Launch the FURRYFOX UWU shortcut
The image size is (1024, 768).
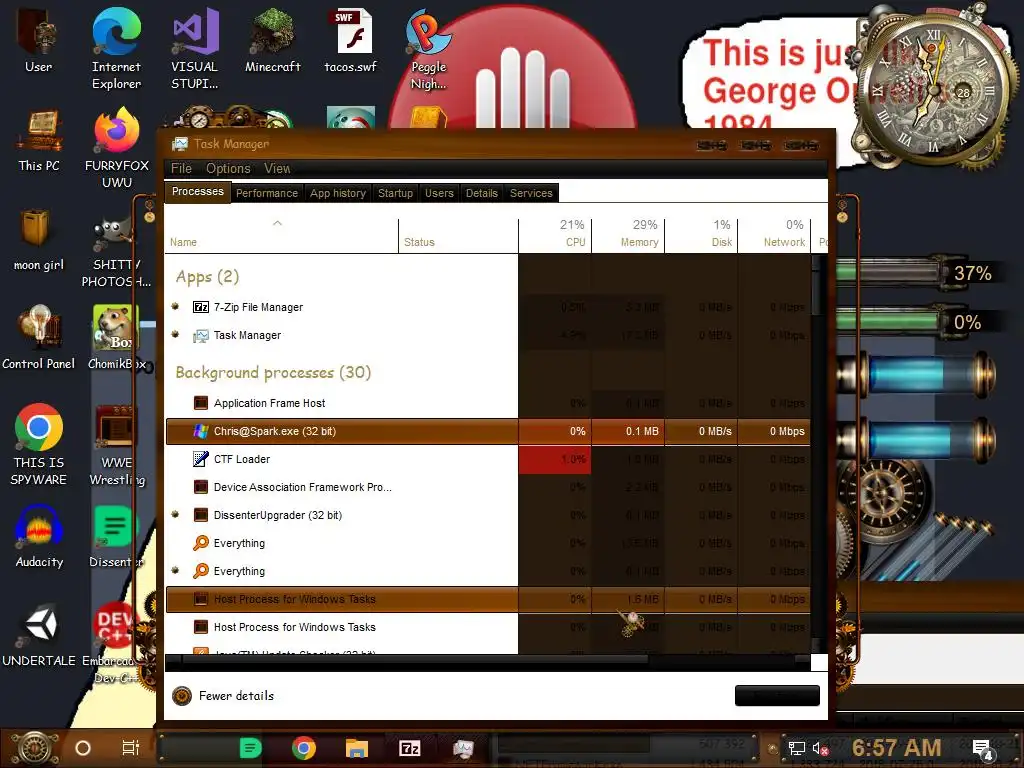coord(117,147)
